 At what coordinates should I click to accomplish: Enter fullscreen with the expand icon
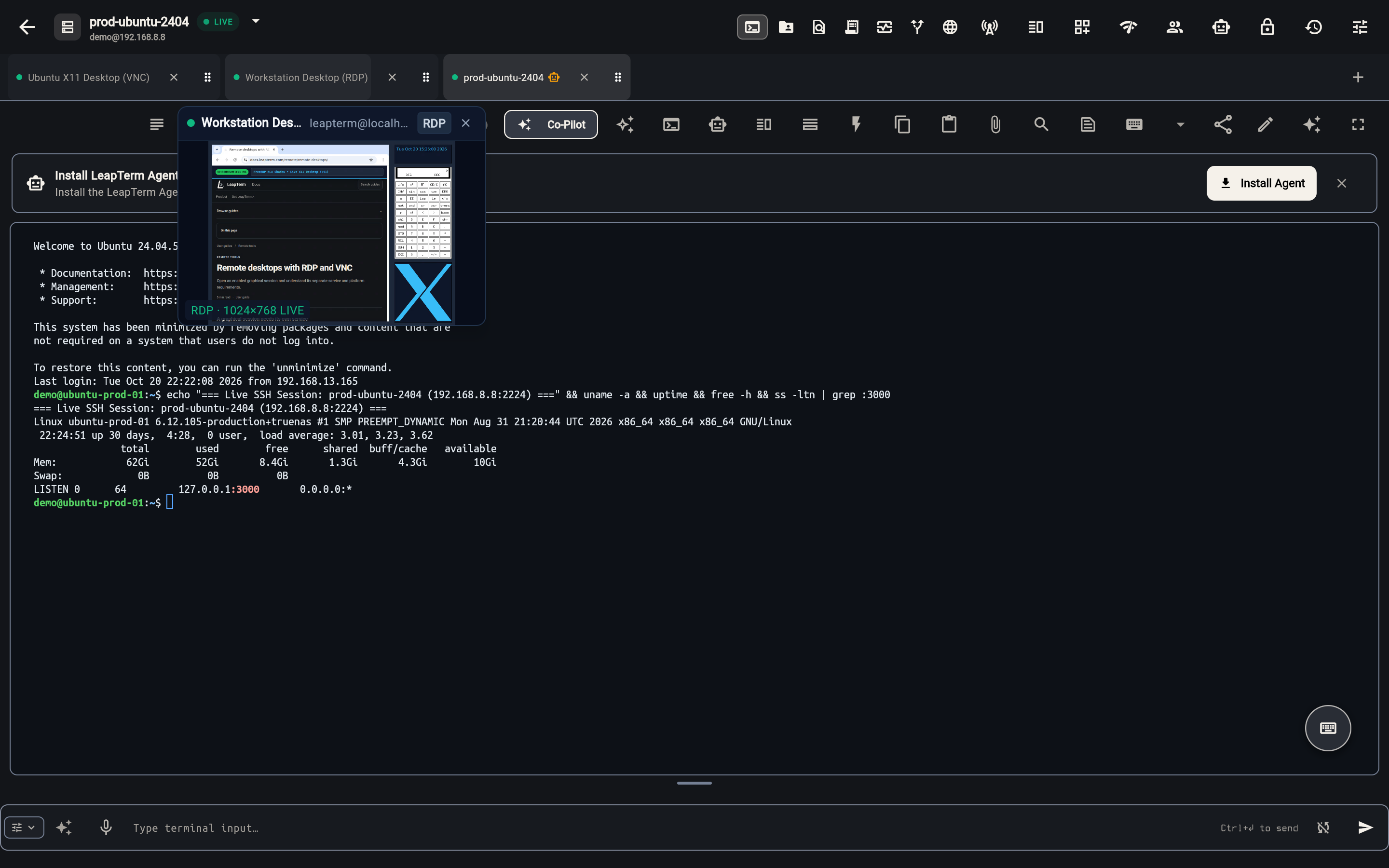1358,124
